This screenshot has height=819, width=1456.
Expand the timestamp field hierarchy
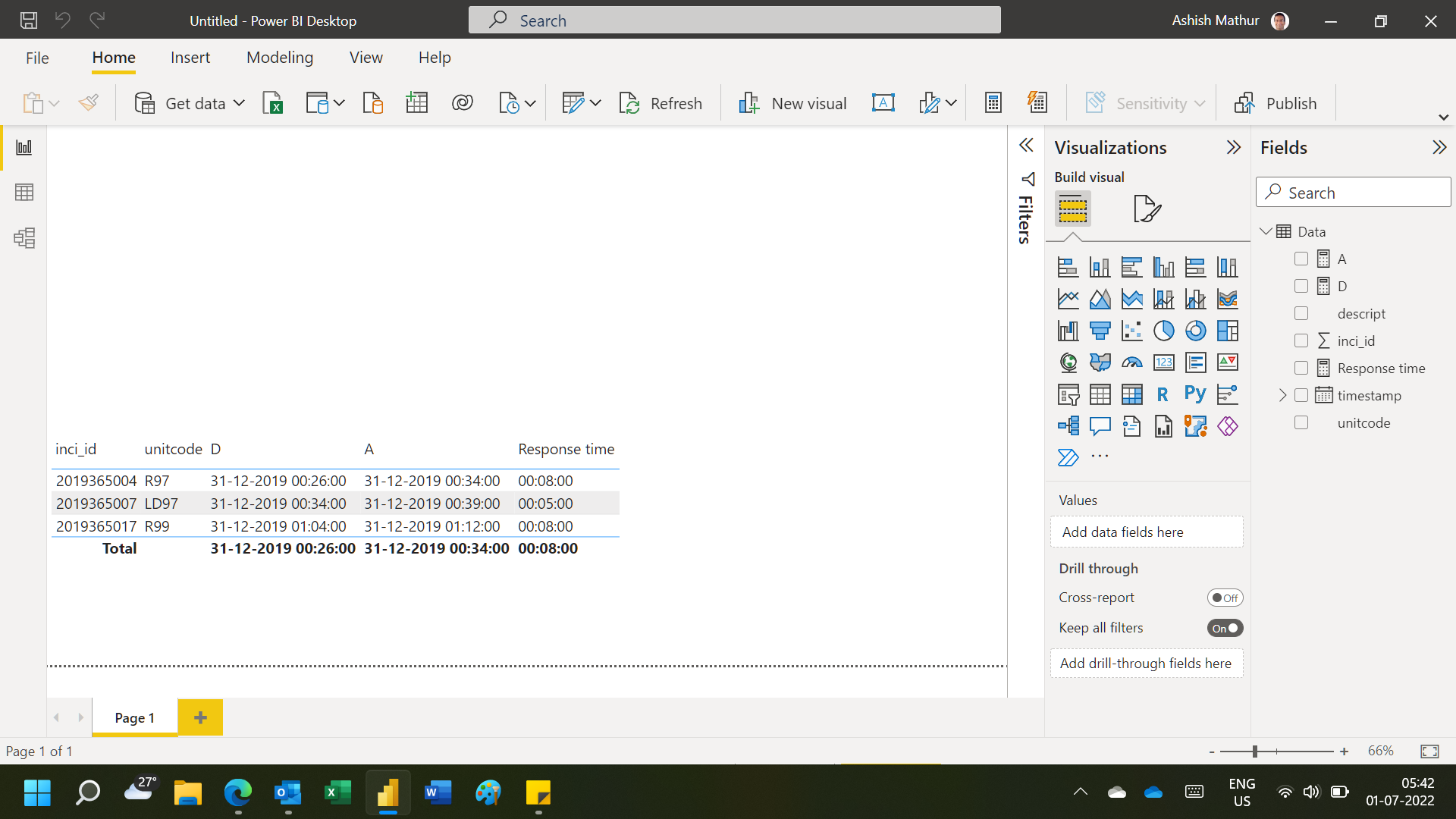coord(1282,395)
